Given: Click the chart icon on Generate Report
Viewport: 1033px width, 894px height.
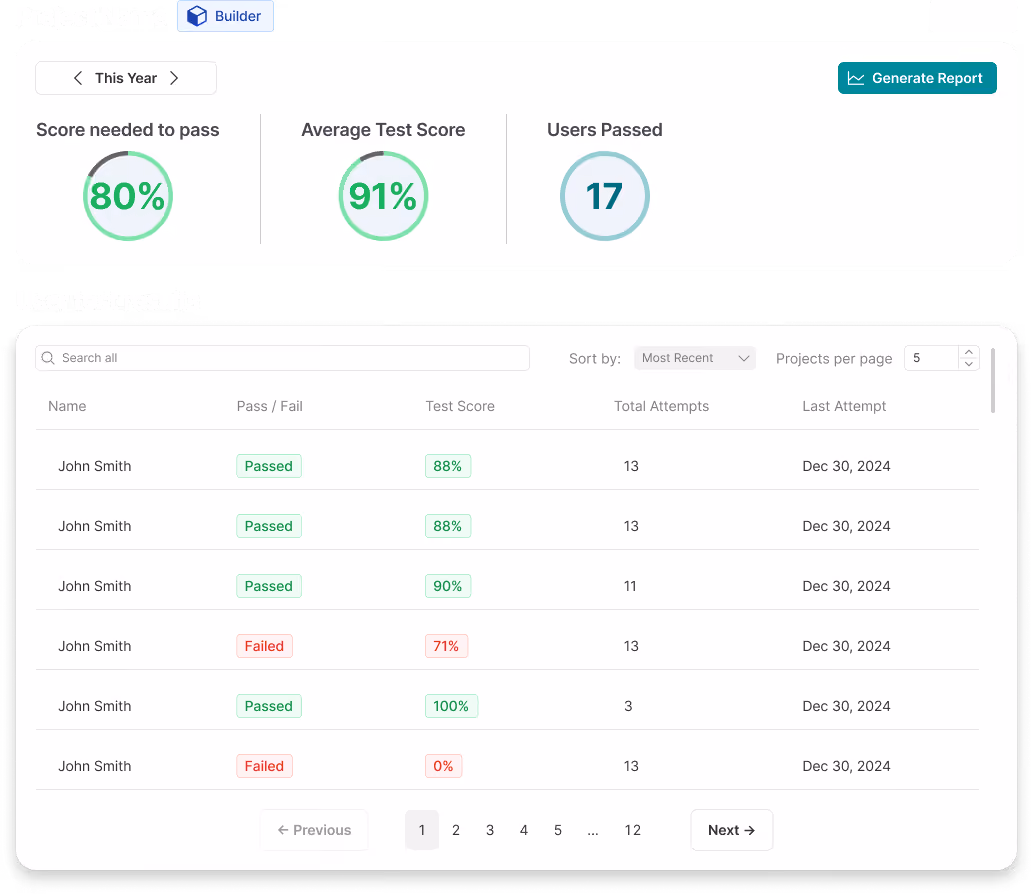Looking at the screenshot, I should click(856, 78).
